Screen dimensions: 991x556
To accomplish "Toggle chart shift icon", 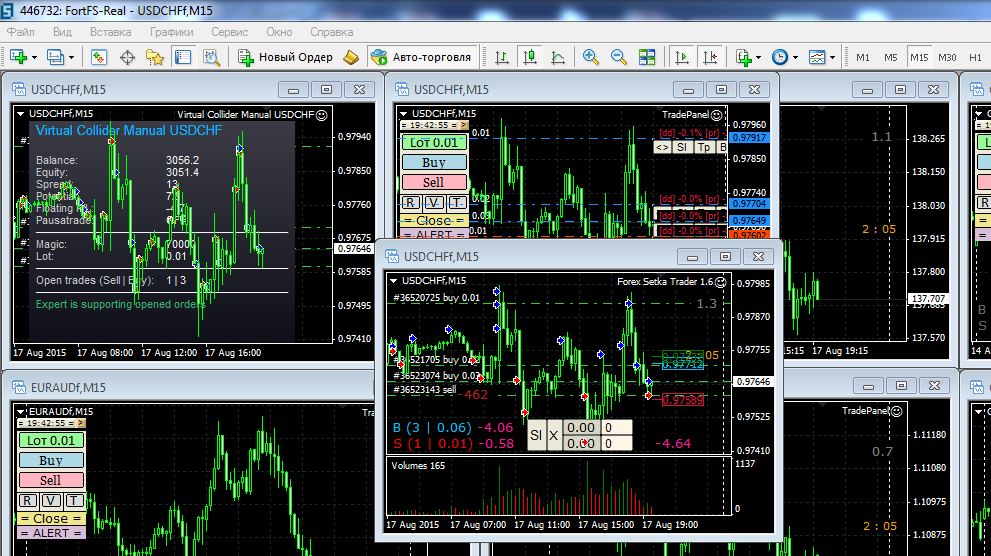I will pyautogui.click(x=710, y=57).
